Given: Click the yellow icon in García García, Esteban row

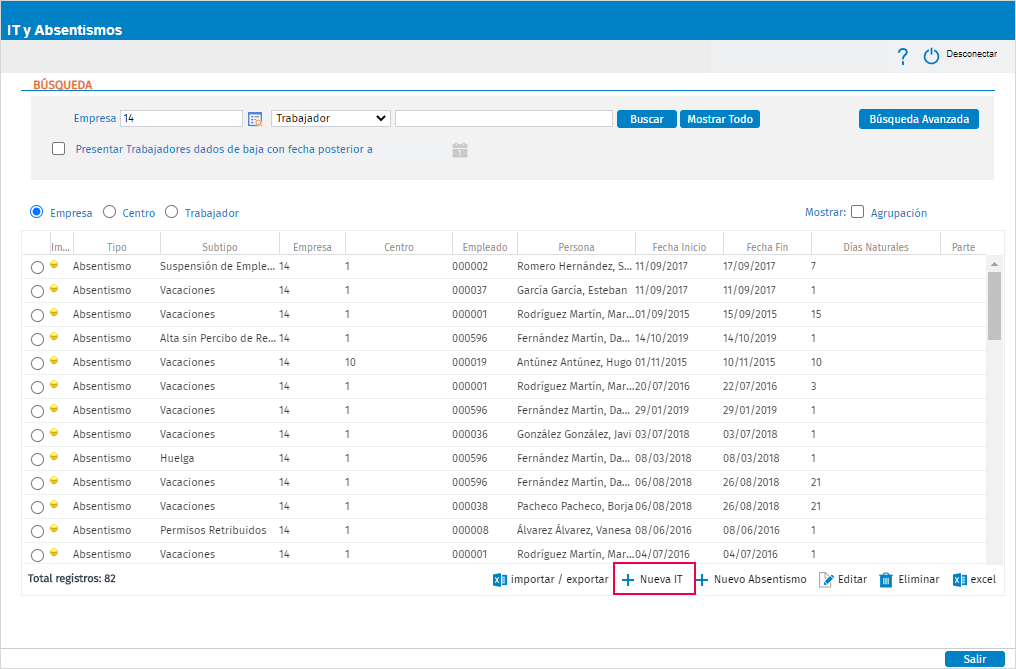Looking at the screenshot, I should [54, 288].
